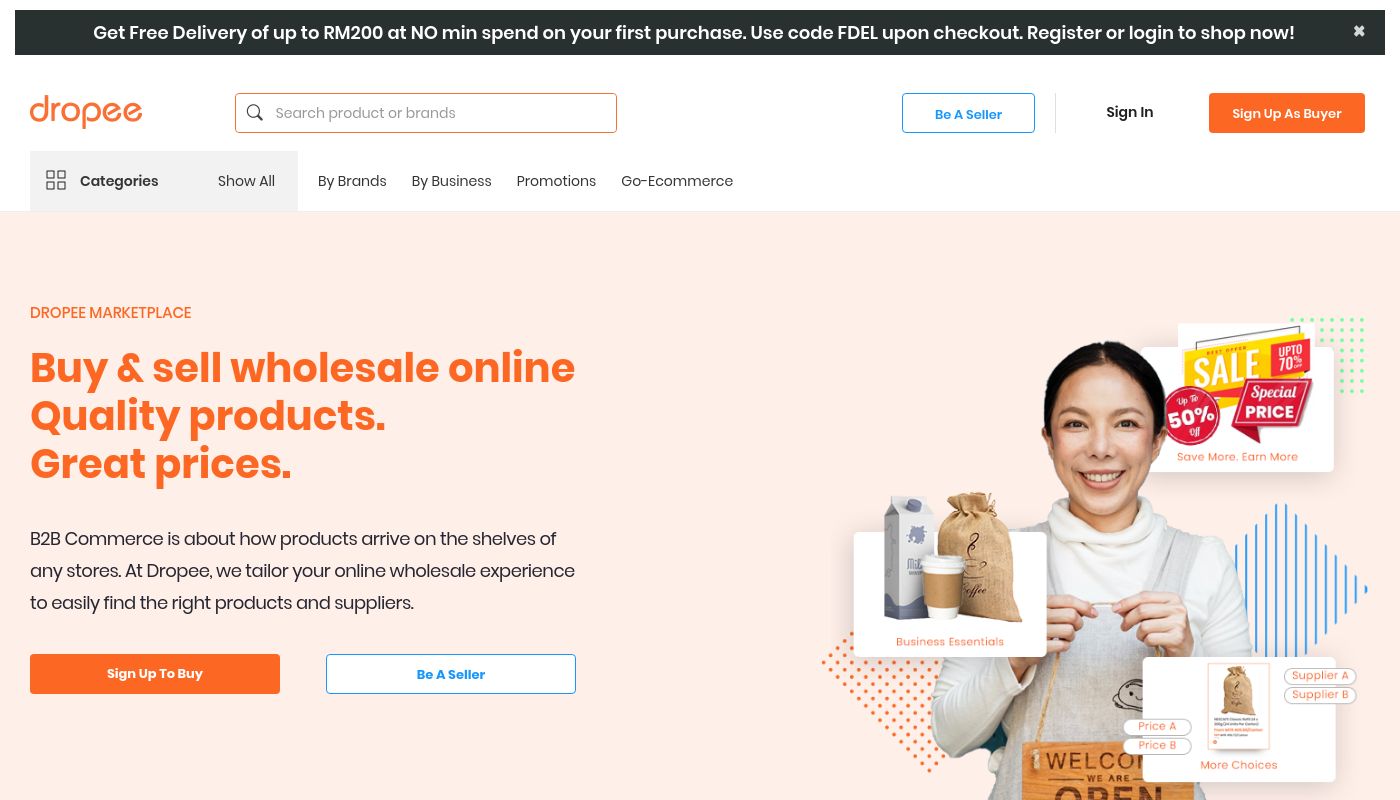Image resolution: width=1400 pixels, height=800 pixels.
Task: Go to Promotions page
Action: (x=556, y=181)
